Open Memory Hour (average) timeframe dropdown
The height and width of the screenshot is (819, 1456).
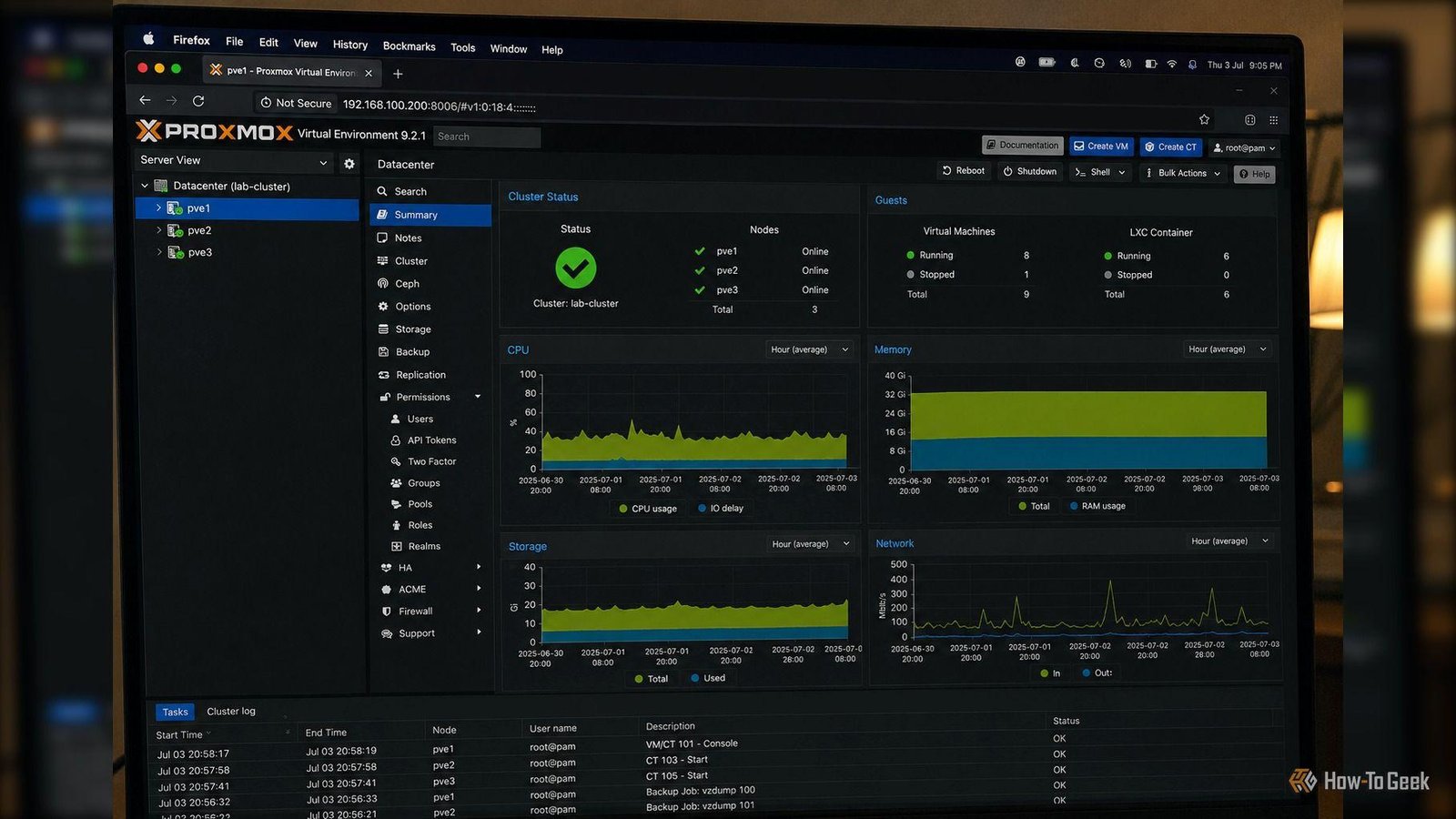(1227, 349)
